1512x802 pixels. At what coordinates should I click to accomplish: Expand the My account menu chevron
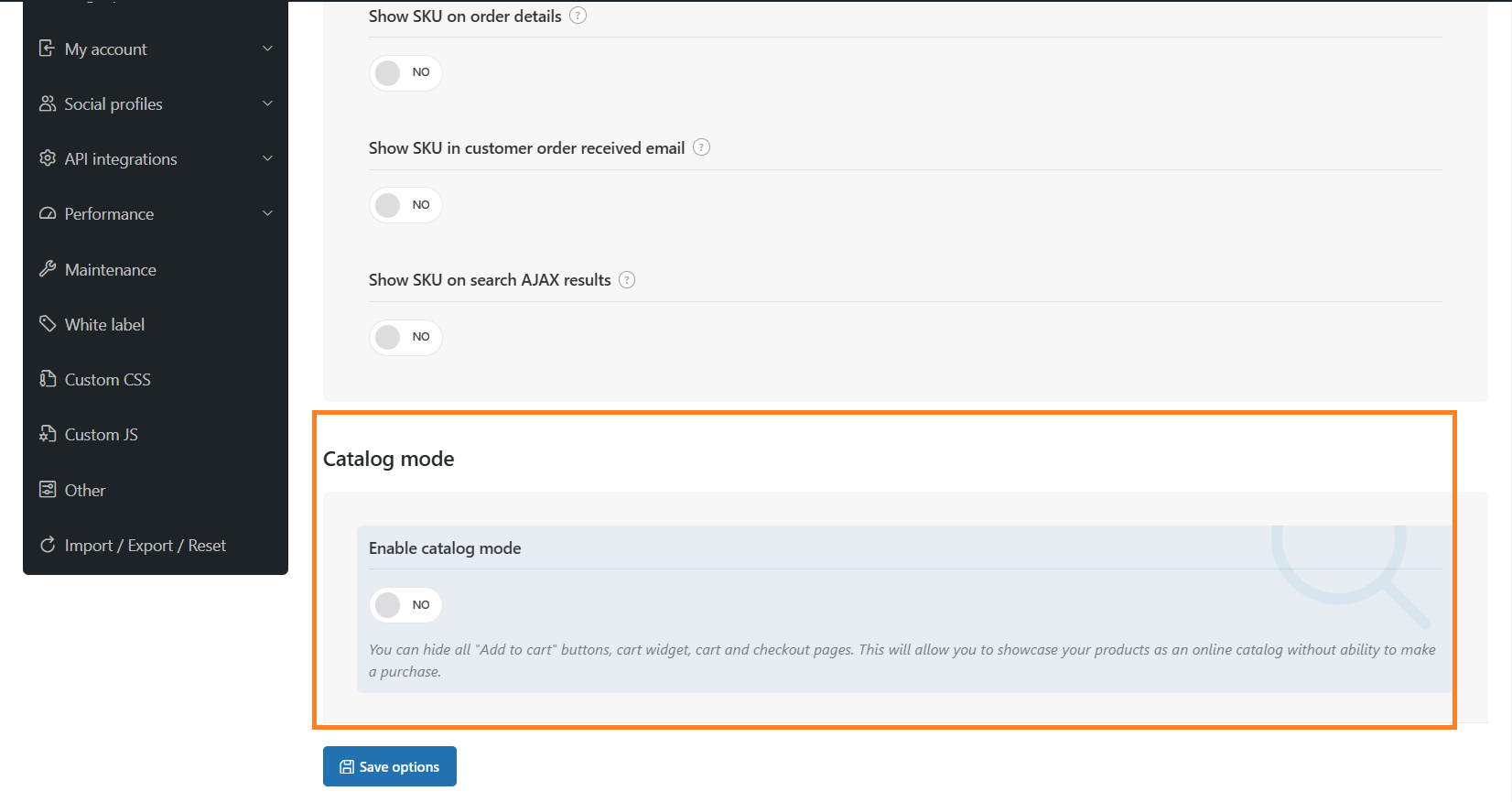(x=267, y=49)
